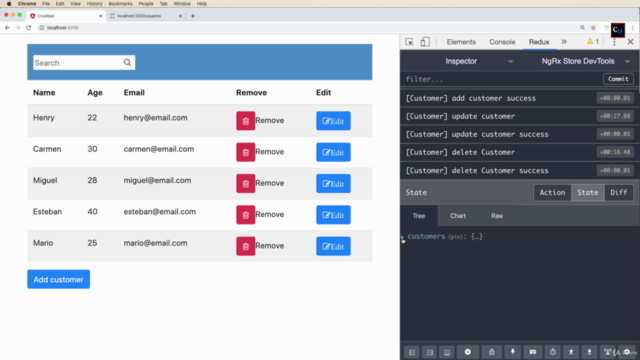The width and height of the screenshot is (640, 360).
Task: Open the Raw state tab
Action: coord(497,216)
